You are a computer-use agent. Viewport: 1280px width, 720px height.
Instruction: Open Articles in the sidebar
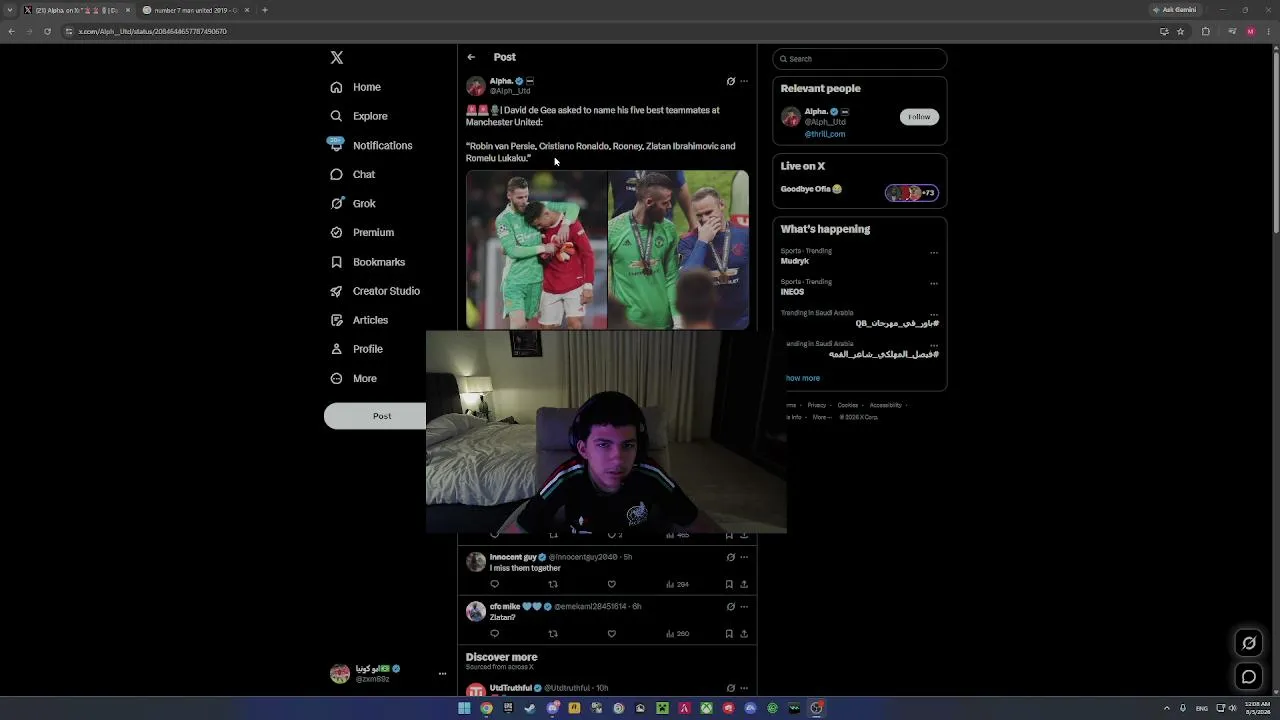(359, 320)
